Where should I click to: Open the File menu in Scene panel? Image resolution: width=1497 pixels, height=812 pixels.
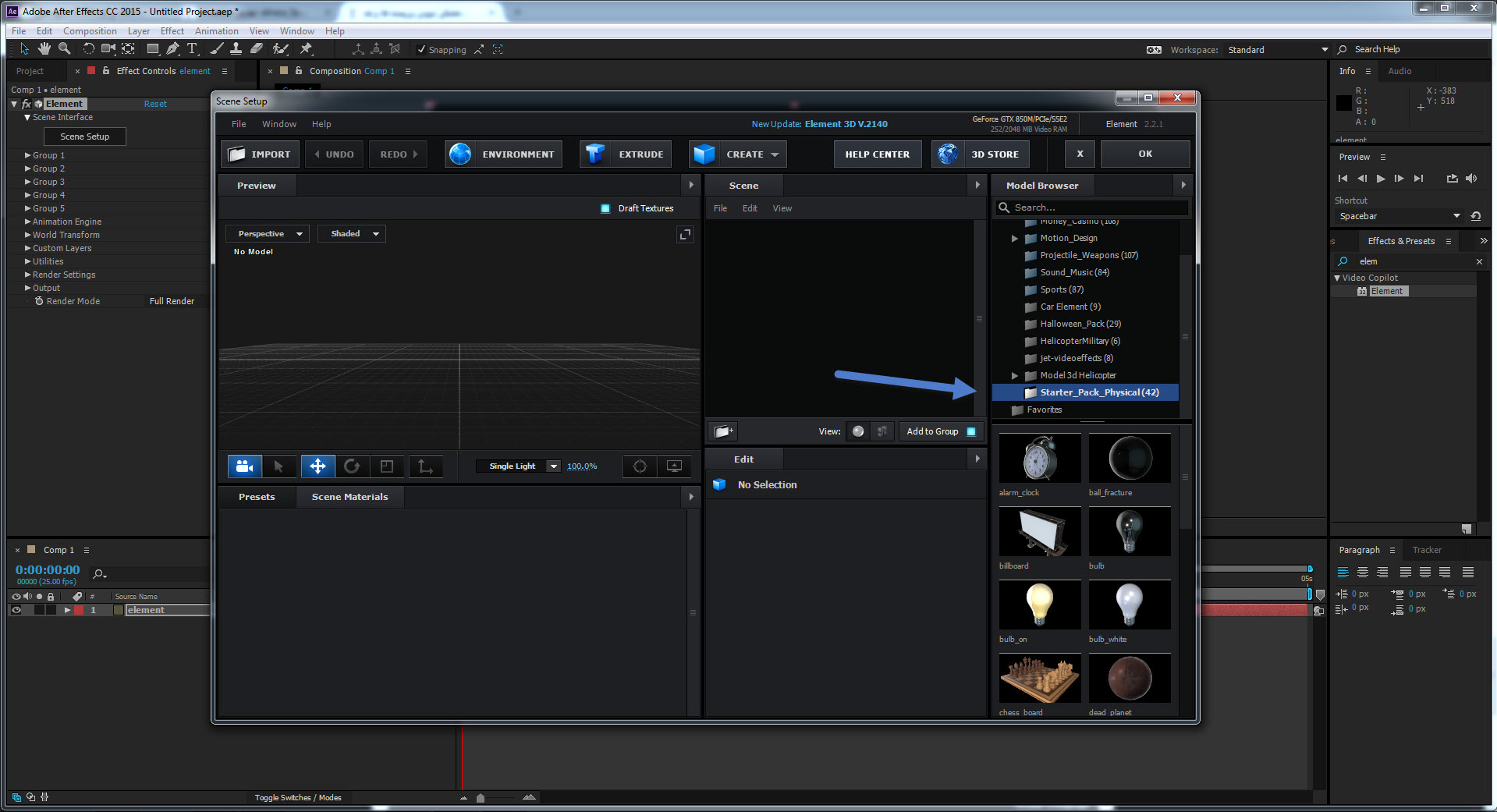(720, 208)
